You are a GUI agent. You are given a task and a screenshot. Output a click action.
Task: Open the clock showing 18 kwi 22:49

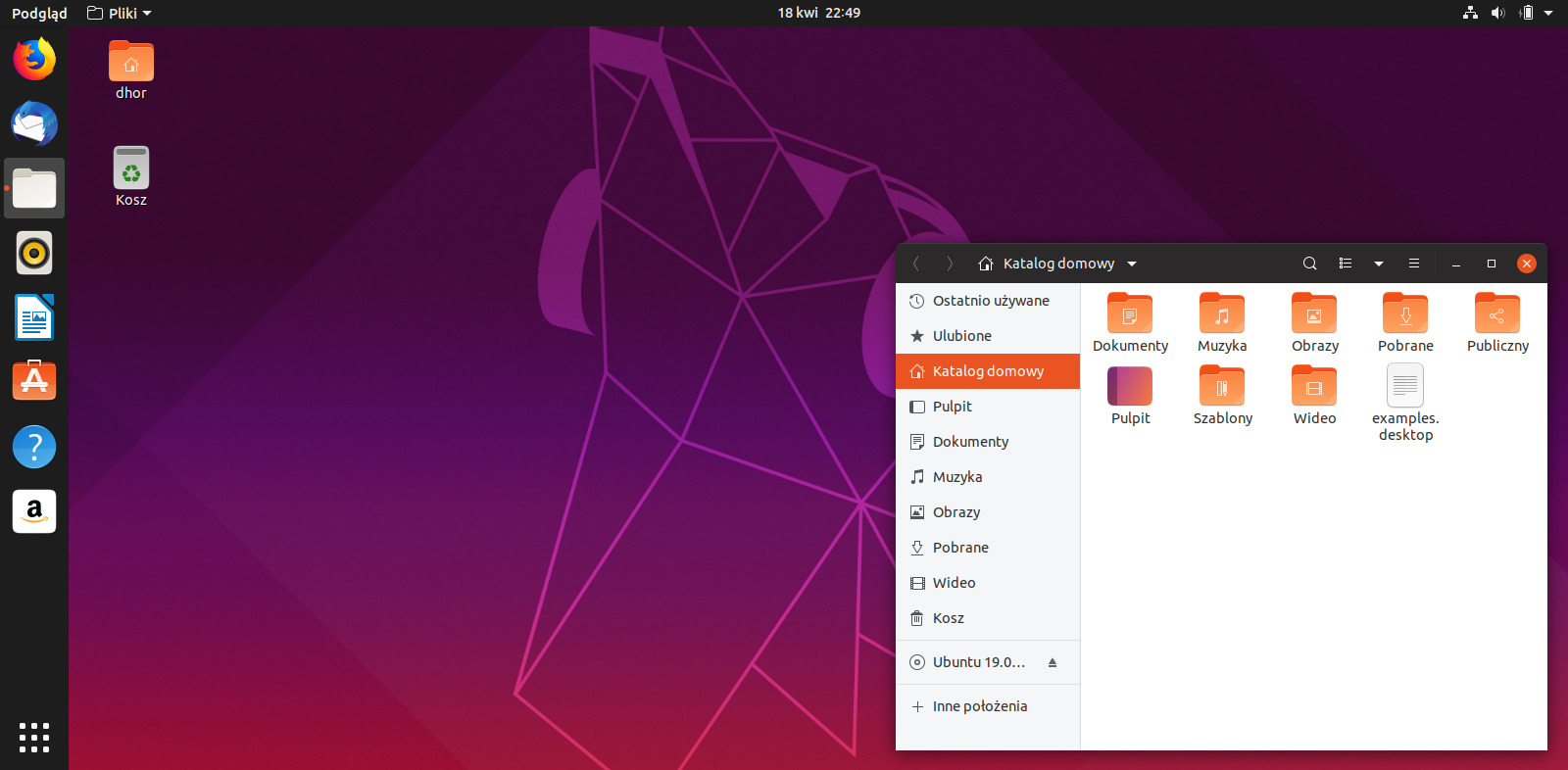(x=819, y=13)
